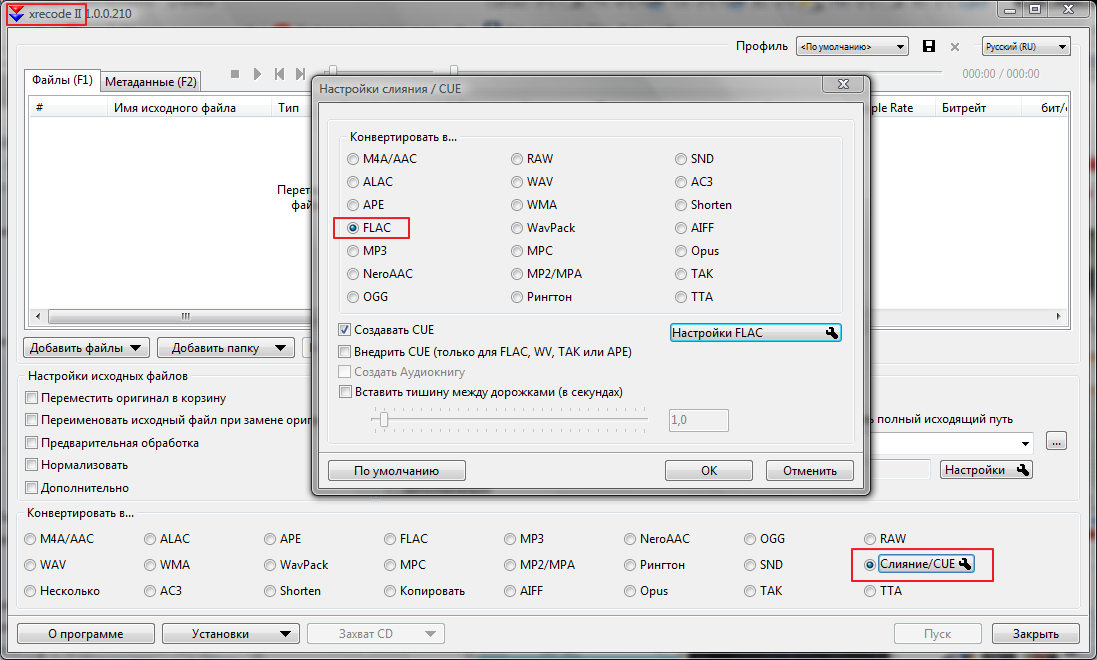Click the previous track playback icon
The image size is (1097, 660).
(x=279, y=74)
